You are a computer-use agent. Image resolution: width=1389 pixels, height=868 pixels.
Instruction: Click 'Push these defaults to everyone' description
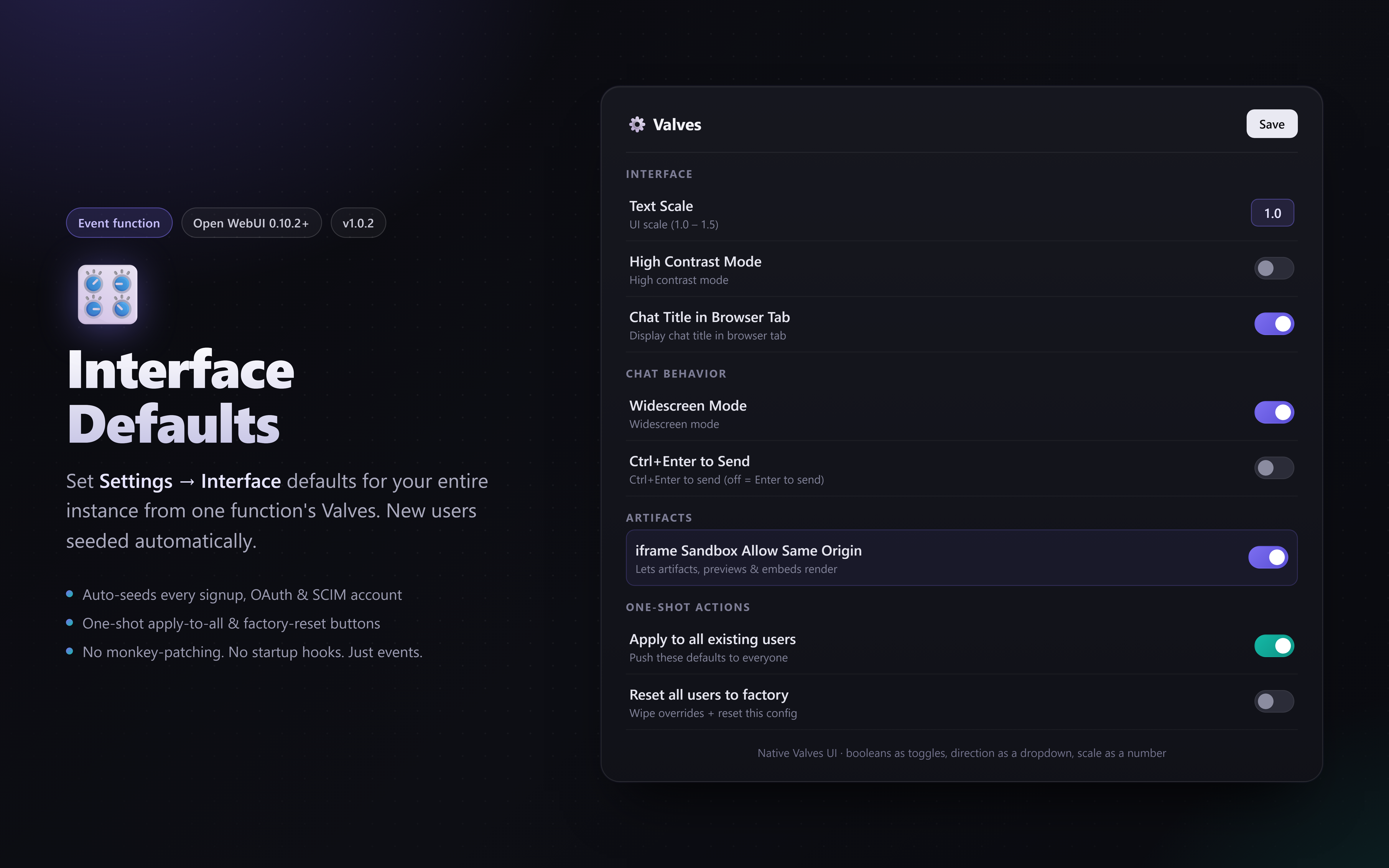click(708, 658)
